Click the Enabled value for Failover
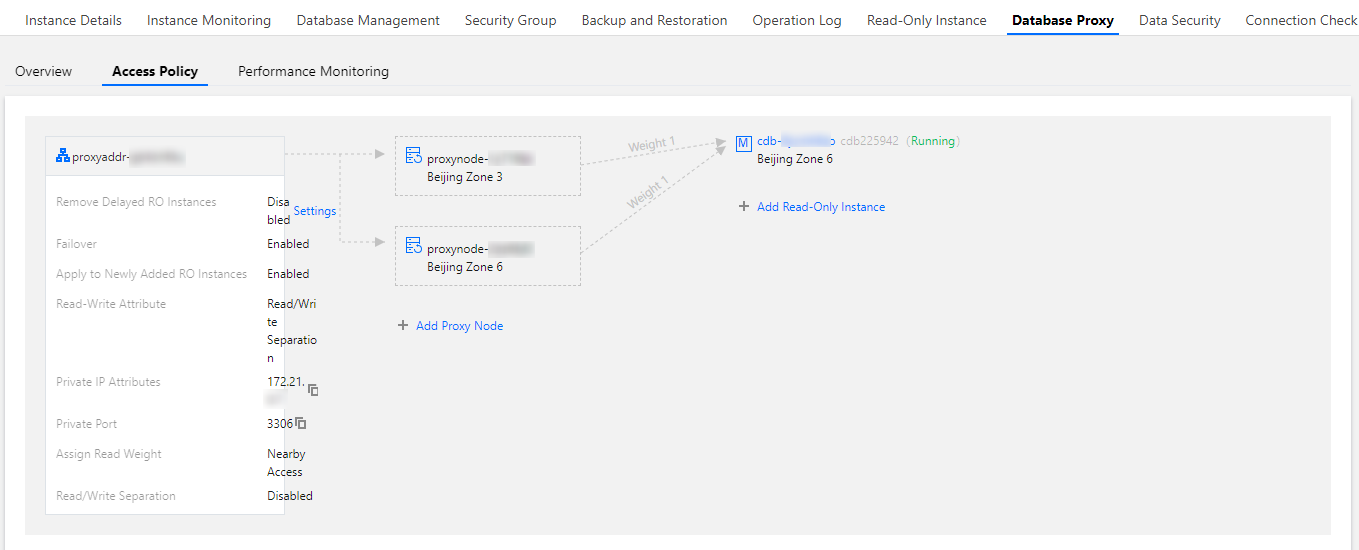This screenshot has width=1359, height=550. pyautogui.click(x=288, y=244)
